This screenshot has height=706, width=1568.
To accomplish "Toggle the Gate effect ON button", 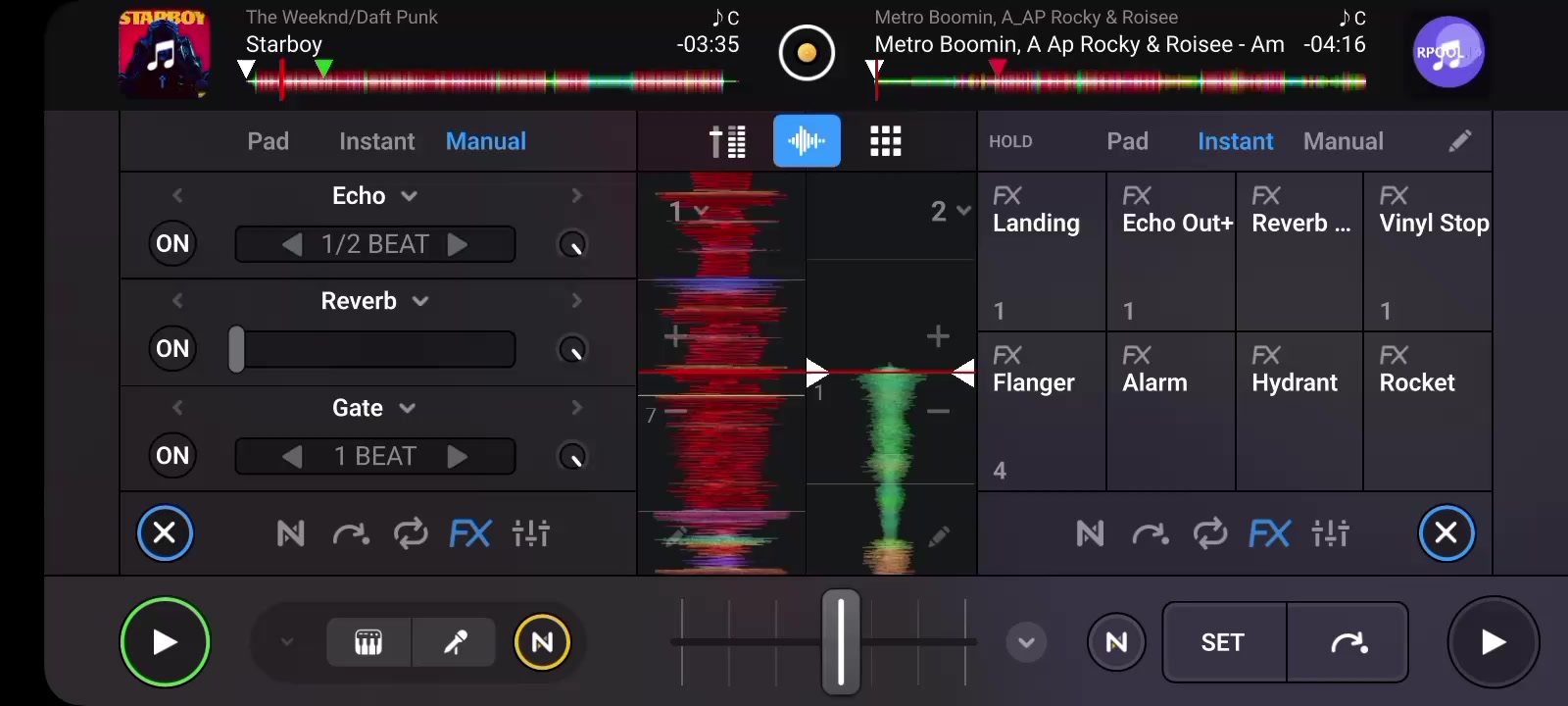I will [x=172, y=455].
